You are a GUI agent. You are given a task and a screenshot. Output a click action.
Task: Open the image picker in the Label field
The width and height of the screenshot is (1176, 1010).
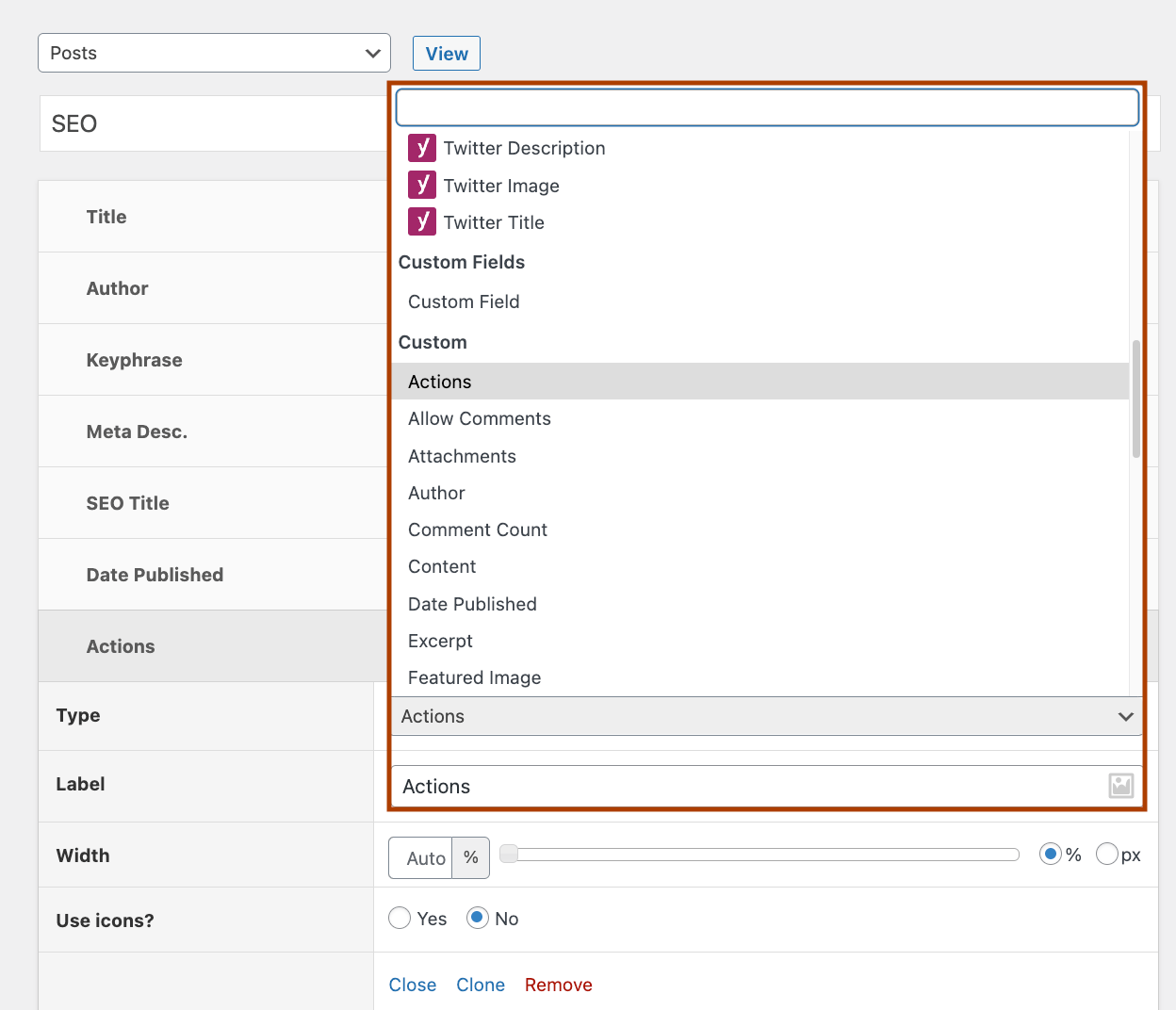pos(1120,785)
